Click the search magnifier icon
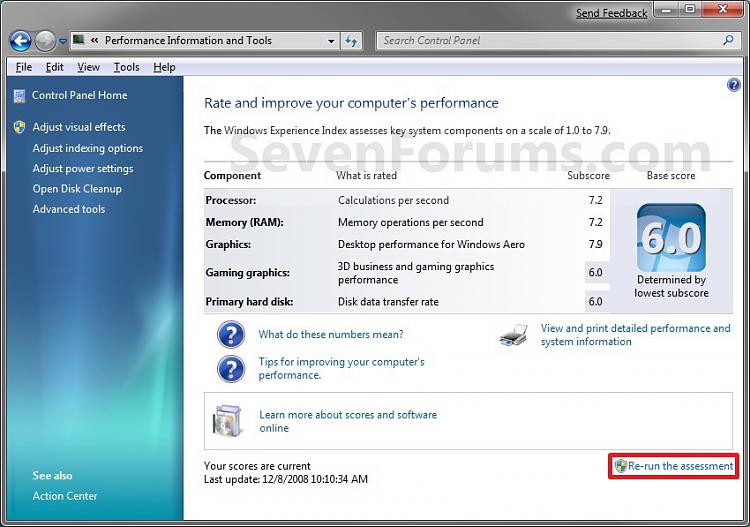This screenshot has width=750, height=527. [x=728, y=40]
